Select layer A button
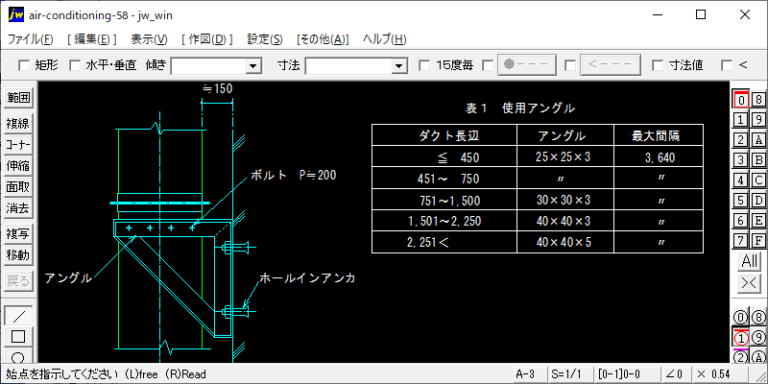This screenshot has height=384, width=768. 758,140
